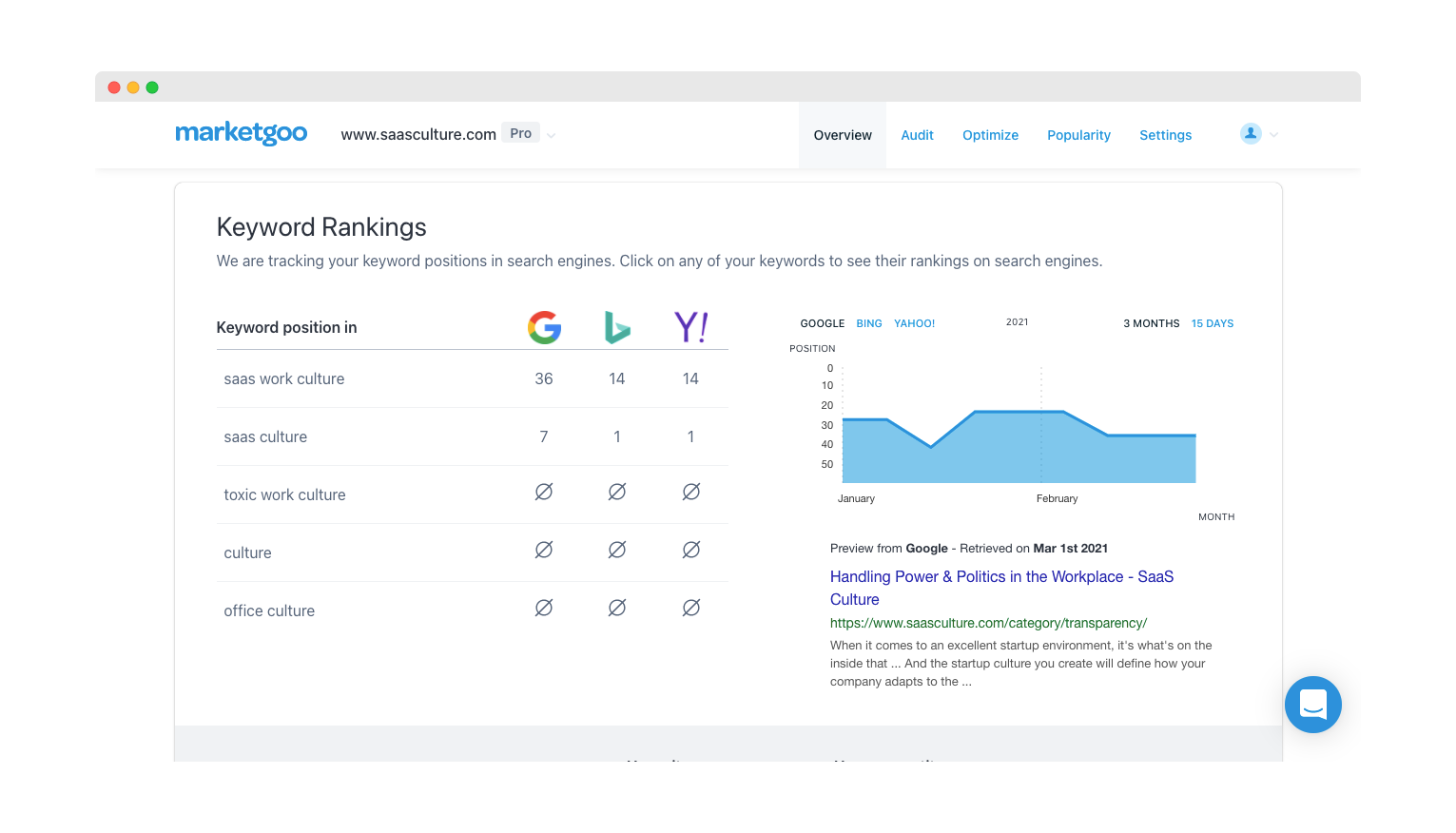Open the Optimize tab
This screenshot has height=833, width=1456.
(990, 135)
